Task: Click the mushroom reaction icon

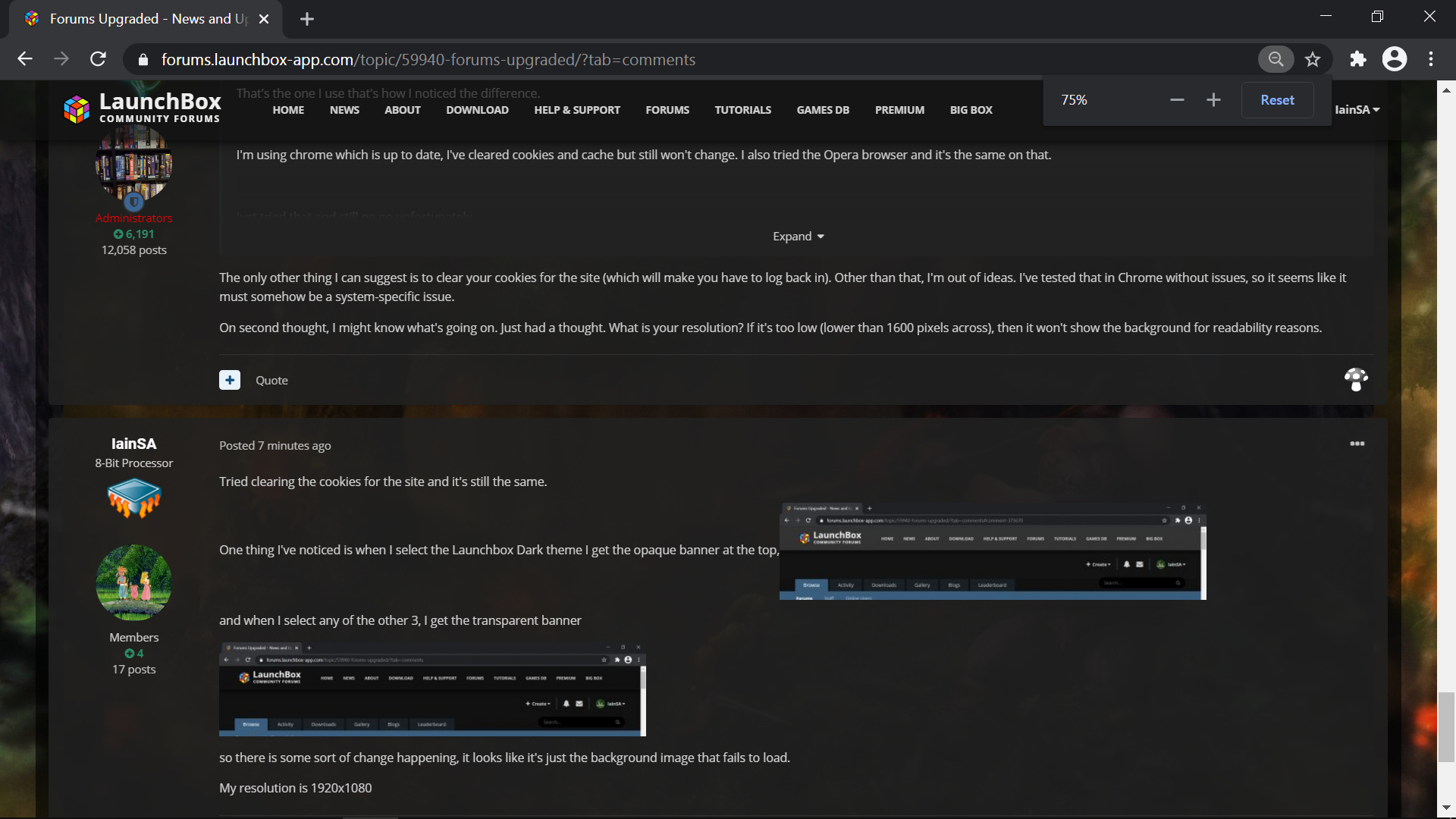Action: point(1356,379)
